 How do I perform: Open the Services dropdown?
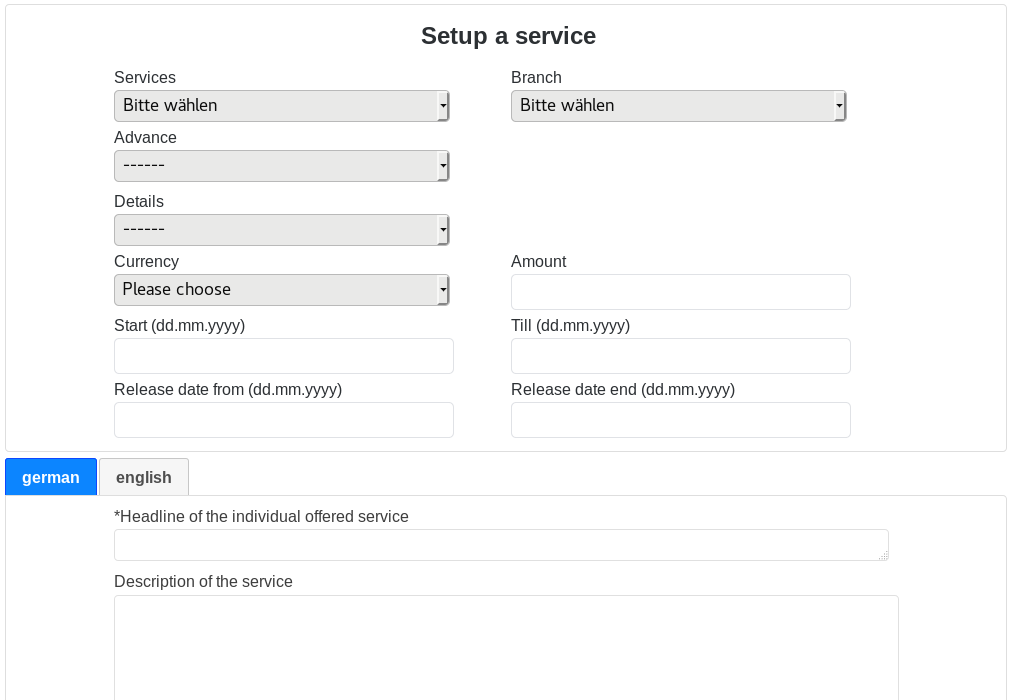pyautogui.click(x=281, y=106)
